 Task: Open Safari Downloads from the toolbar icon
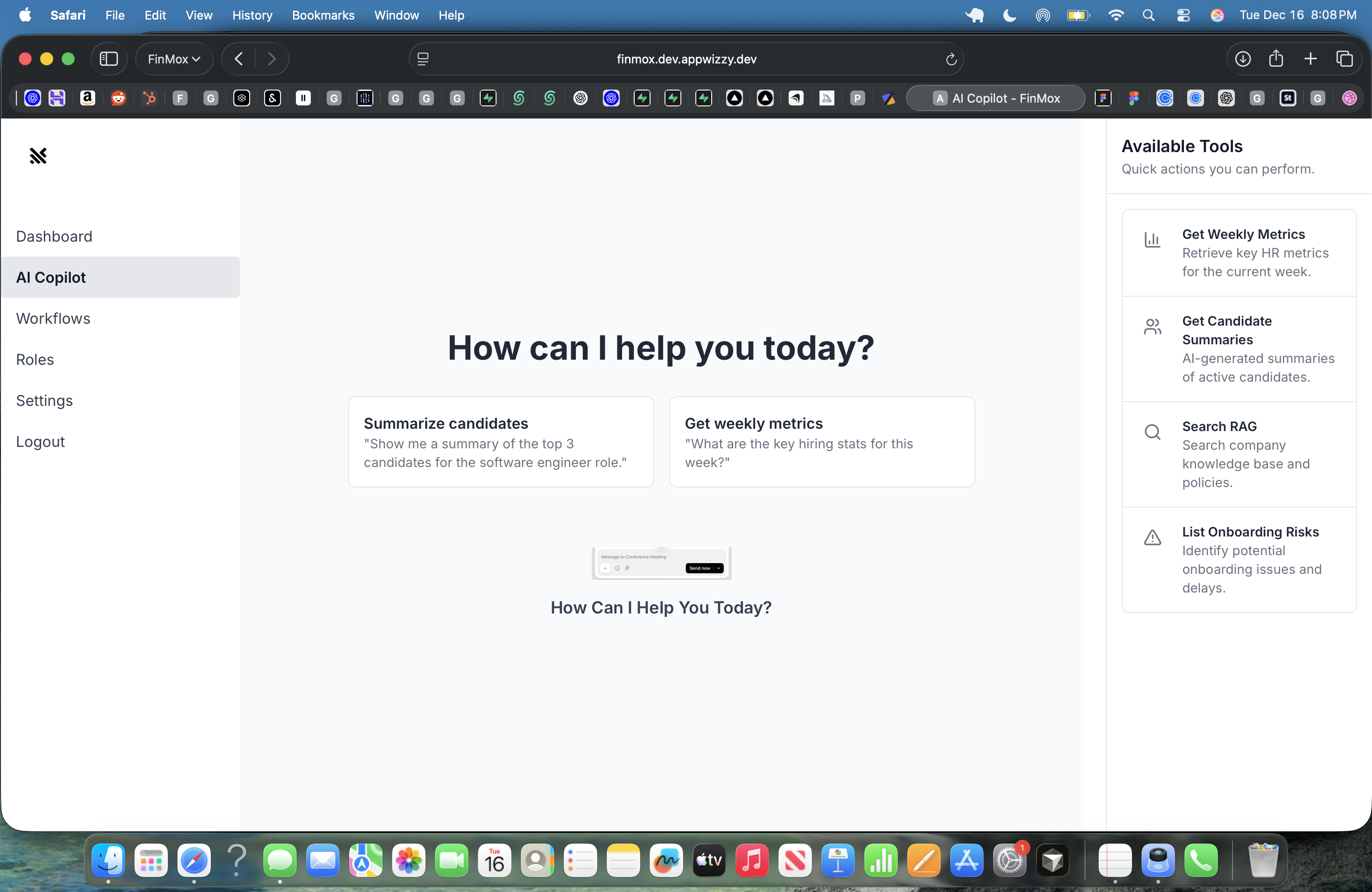coord(1243,58)
